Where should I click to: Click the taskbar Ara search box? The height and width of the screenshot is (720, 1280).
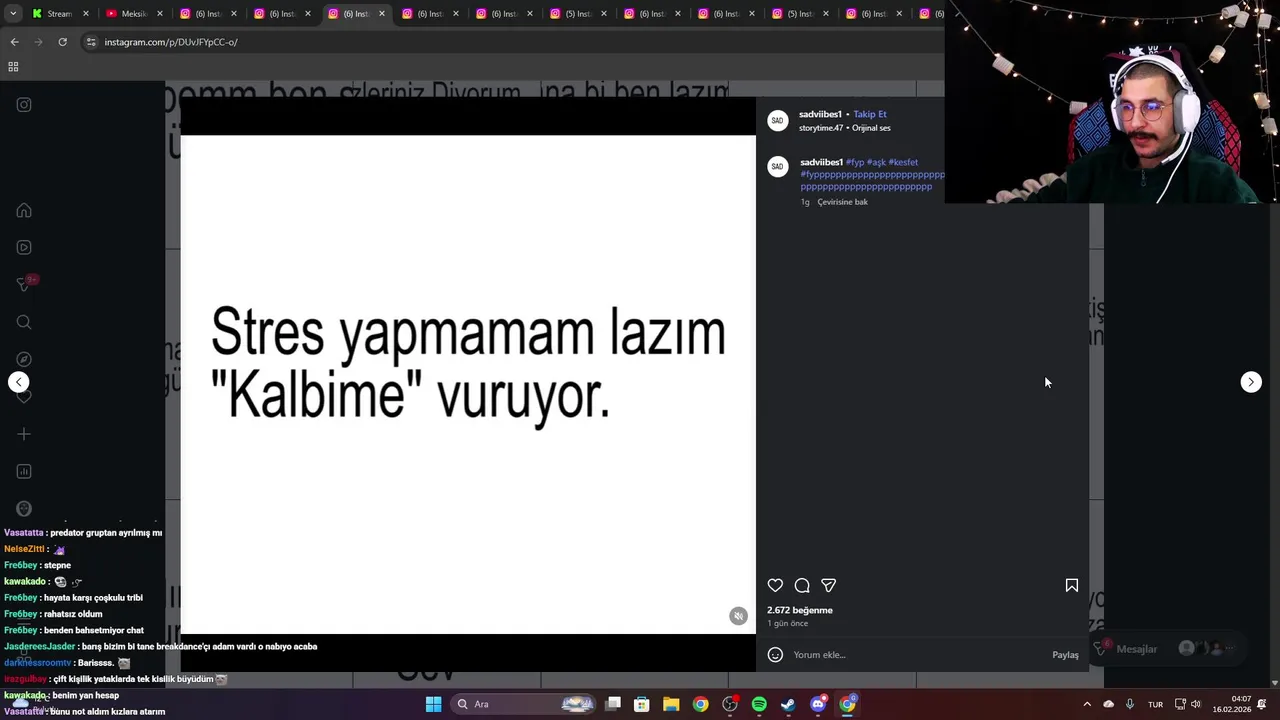525,704
